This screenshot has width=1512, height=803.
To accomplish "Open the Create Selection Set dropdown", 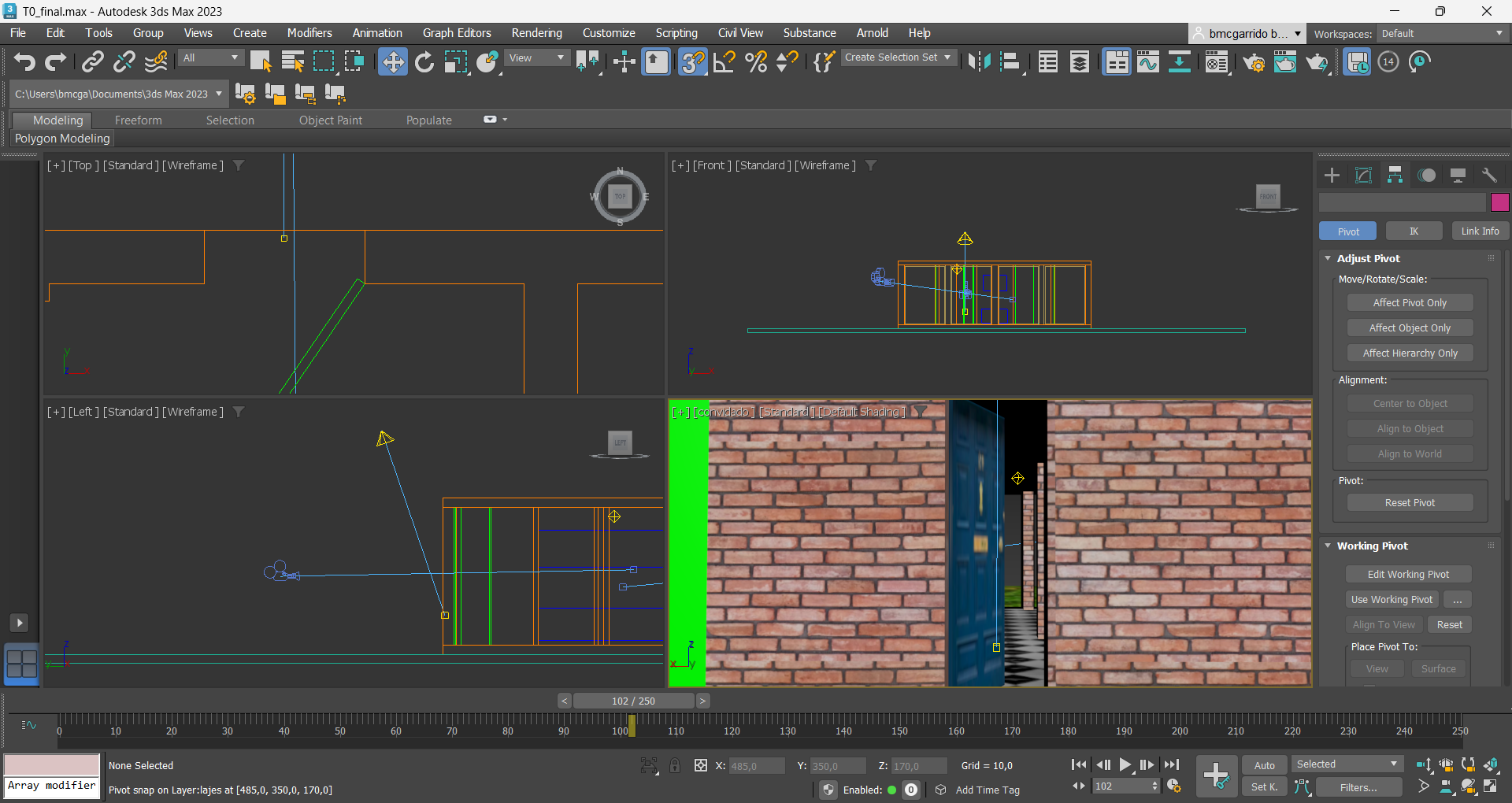I will pos(898,57).
